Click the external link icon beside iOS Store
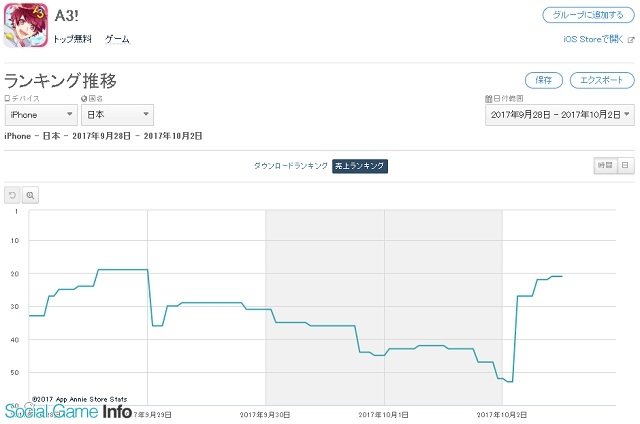 point(629,39)
